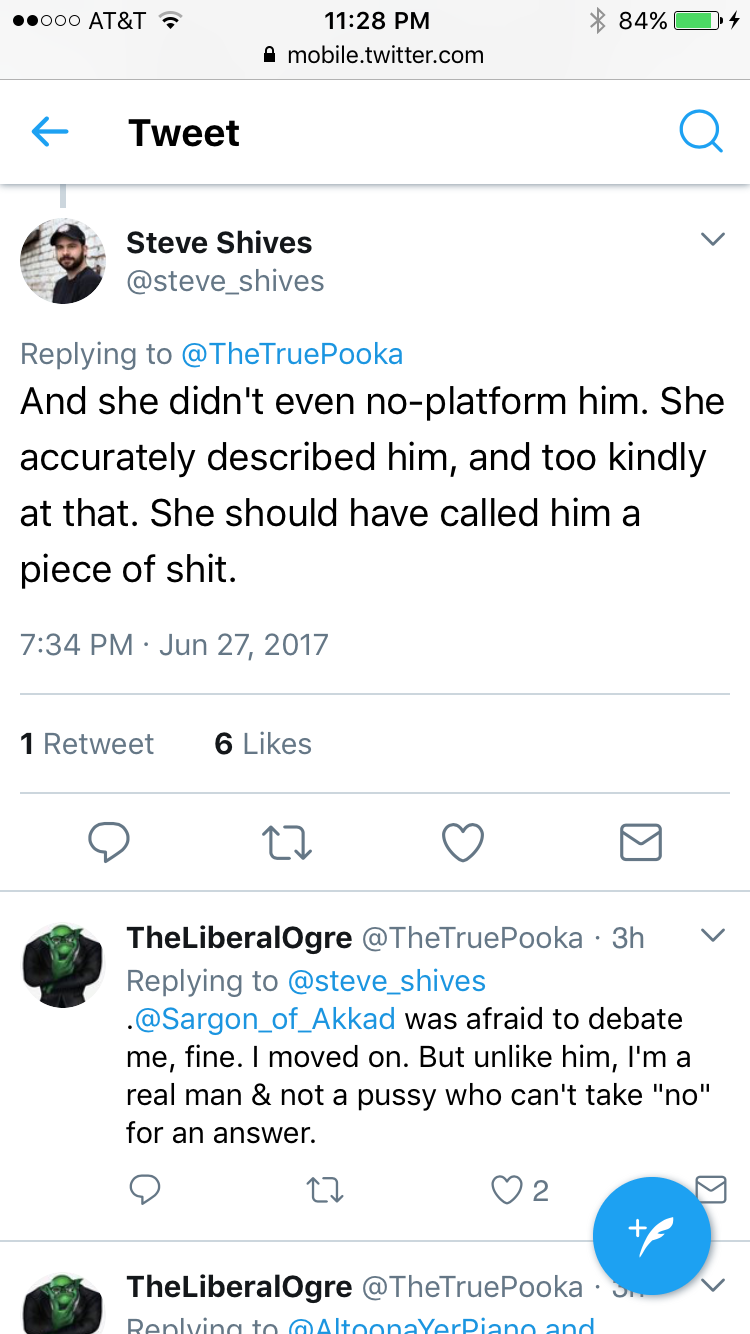View the 1 Retweet list
Viewport: 750px width, 1334px height.
(87, 744)
